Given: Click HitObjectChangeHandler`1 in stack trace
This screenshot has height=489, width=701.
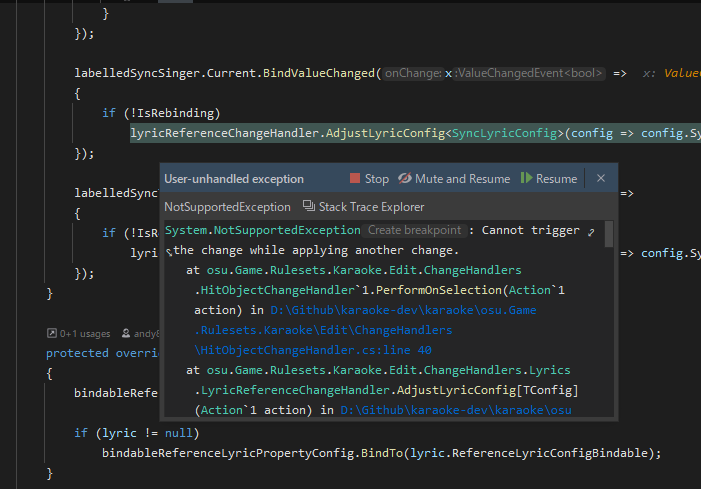Looking at the screenshot, I should (284, 290).
